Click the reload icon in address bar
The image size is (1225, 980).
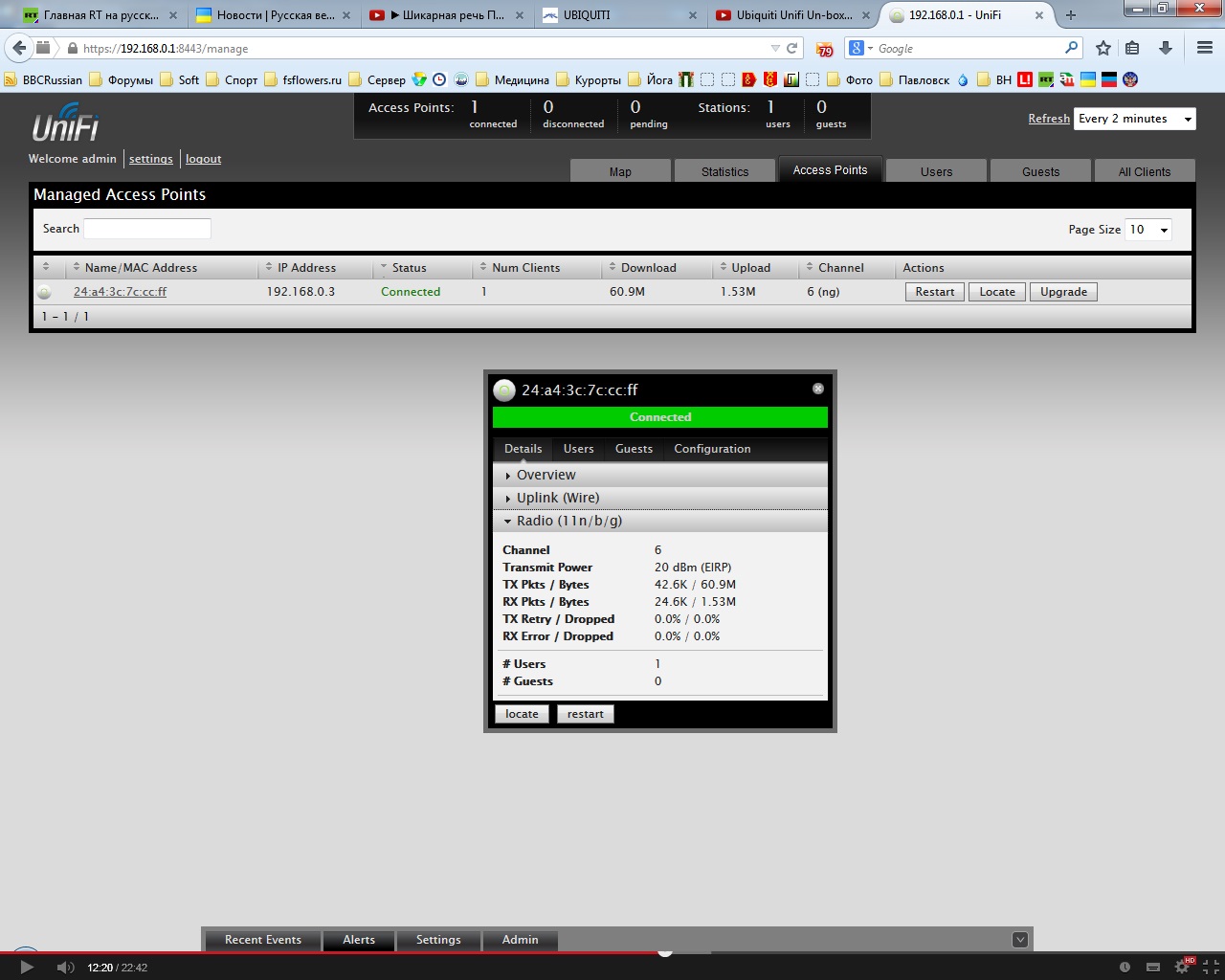(x=791, y=48)
